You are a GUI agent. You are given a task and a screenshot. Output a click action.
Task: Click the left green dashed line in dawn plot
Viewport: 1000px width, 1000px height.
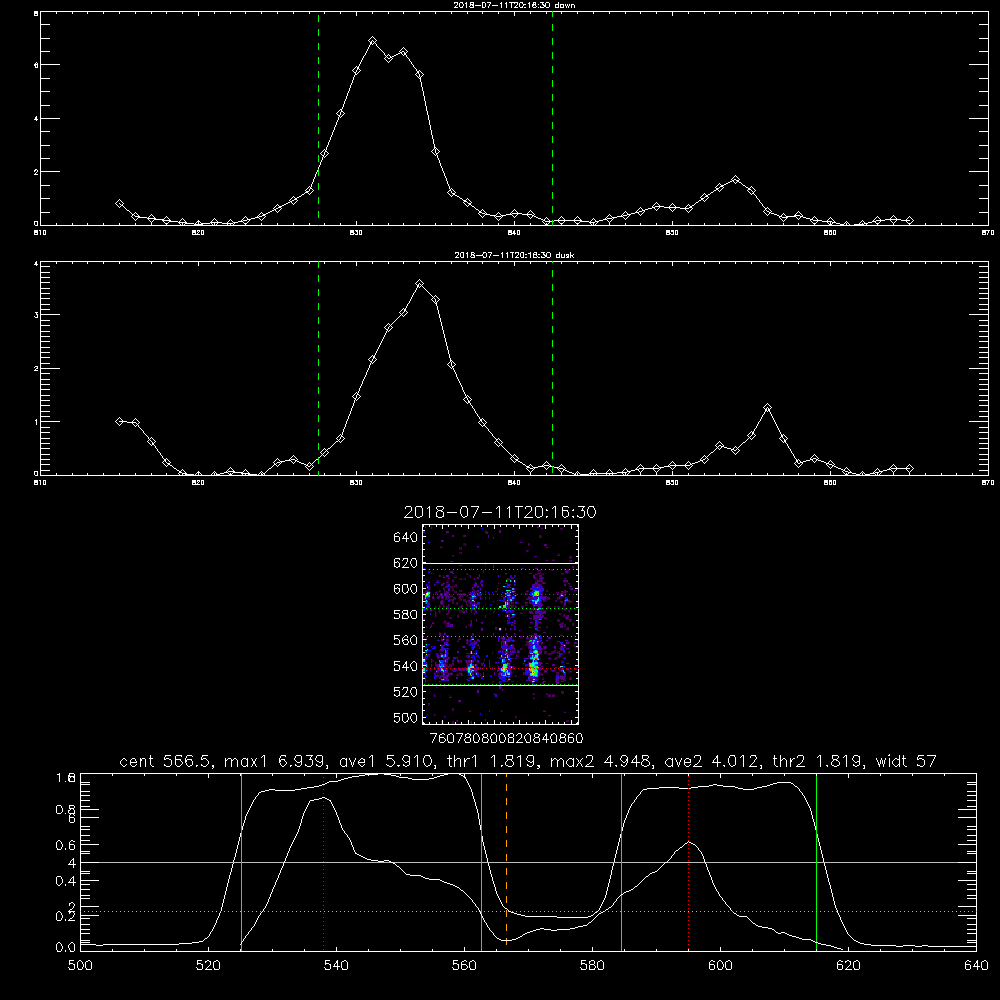318,119
